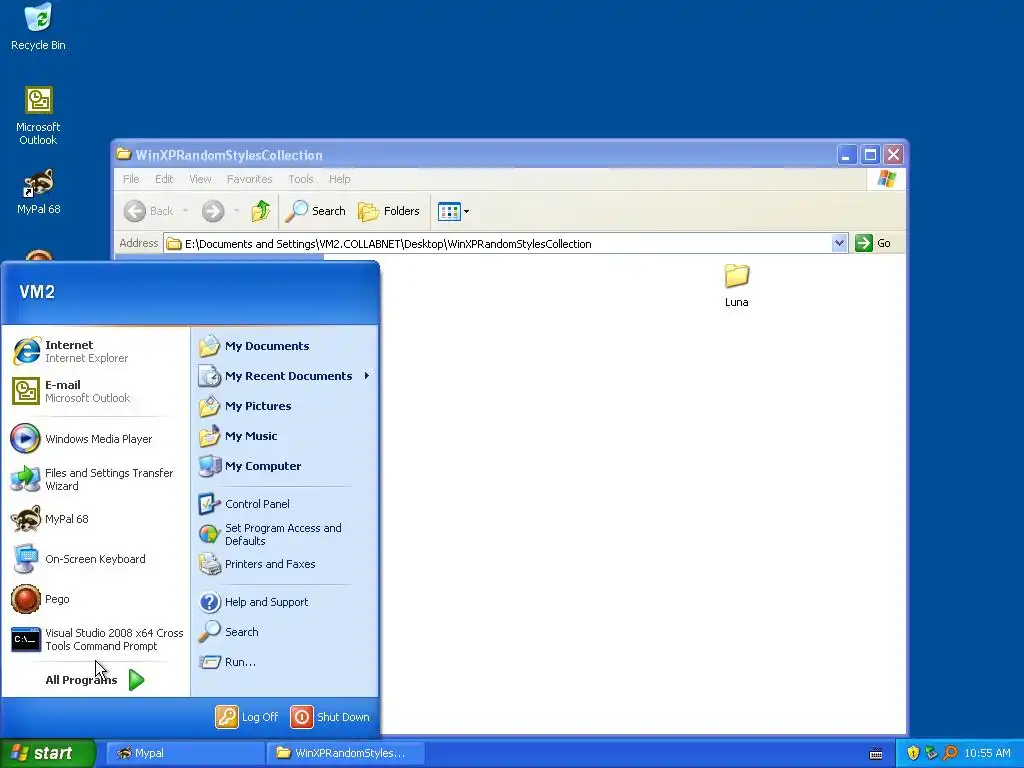Image resolution: width=1024 pixels, height=768 pixels.
Task: Click the Shut Down button
Action: 330,717
